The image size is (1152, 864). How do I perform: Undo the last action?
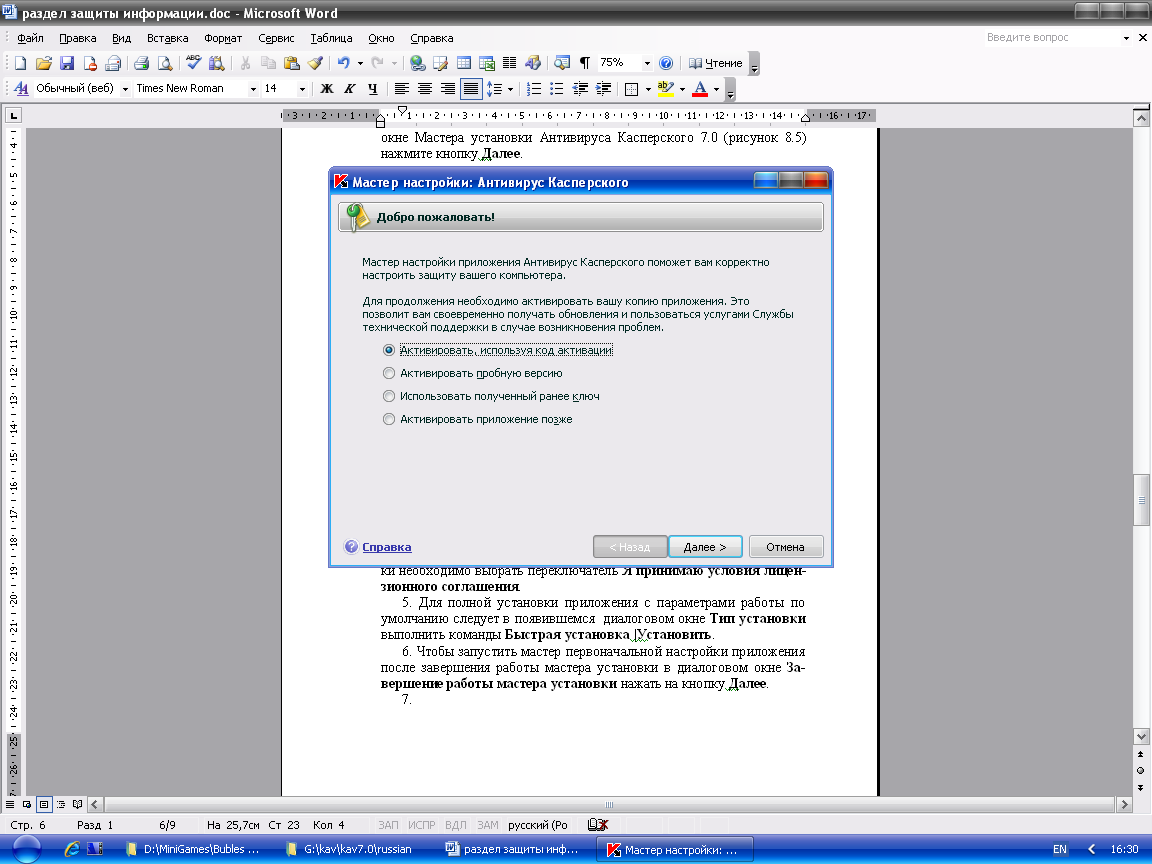pyautogui.click(x=343, y=63)
